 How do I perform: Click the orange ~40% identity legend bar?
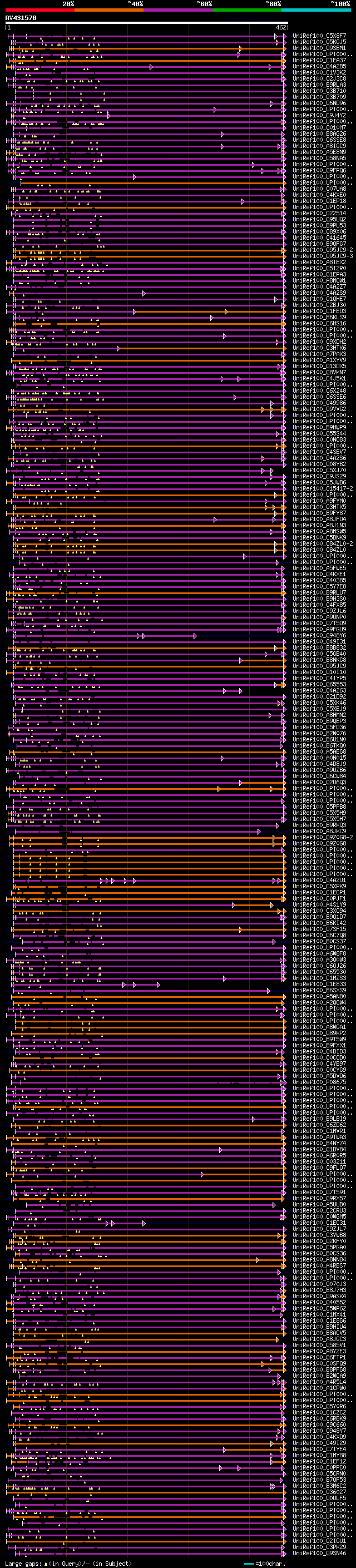[x=109, y=10]
